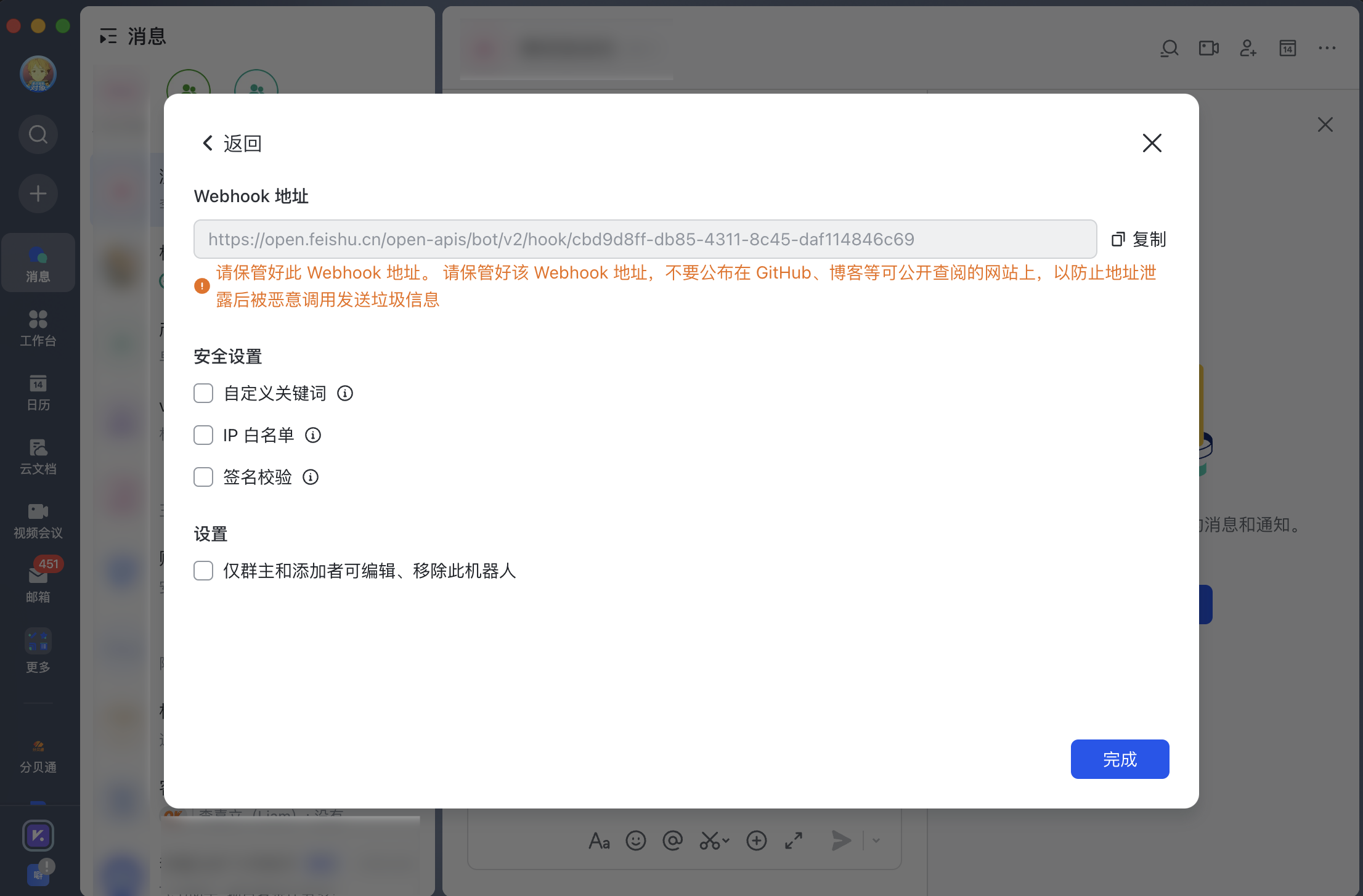
Task: Click the expand icon in chat toolbar
Action: (795, 838)
